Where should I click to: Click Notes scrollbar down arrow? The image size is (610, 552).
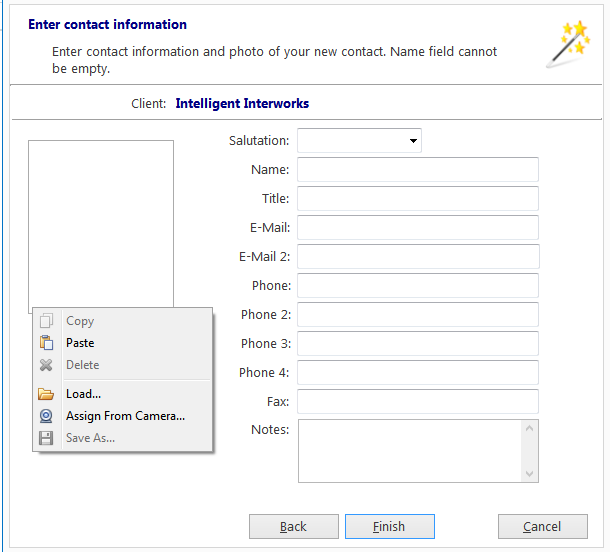pos(529,473)
